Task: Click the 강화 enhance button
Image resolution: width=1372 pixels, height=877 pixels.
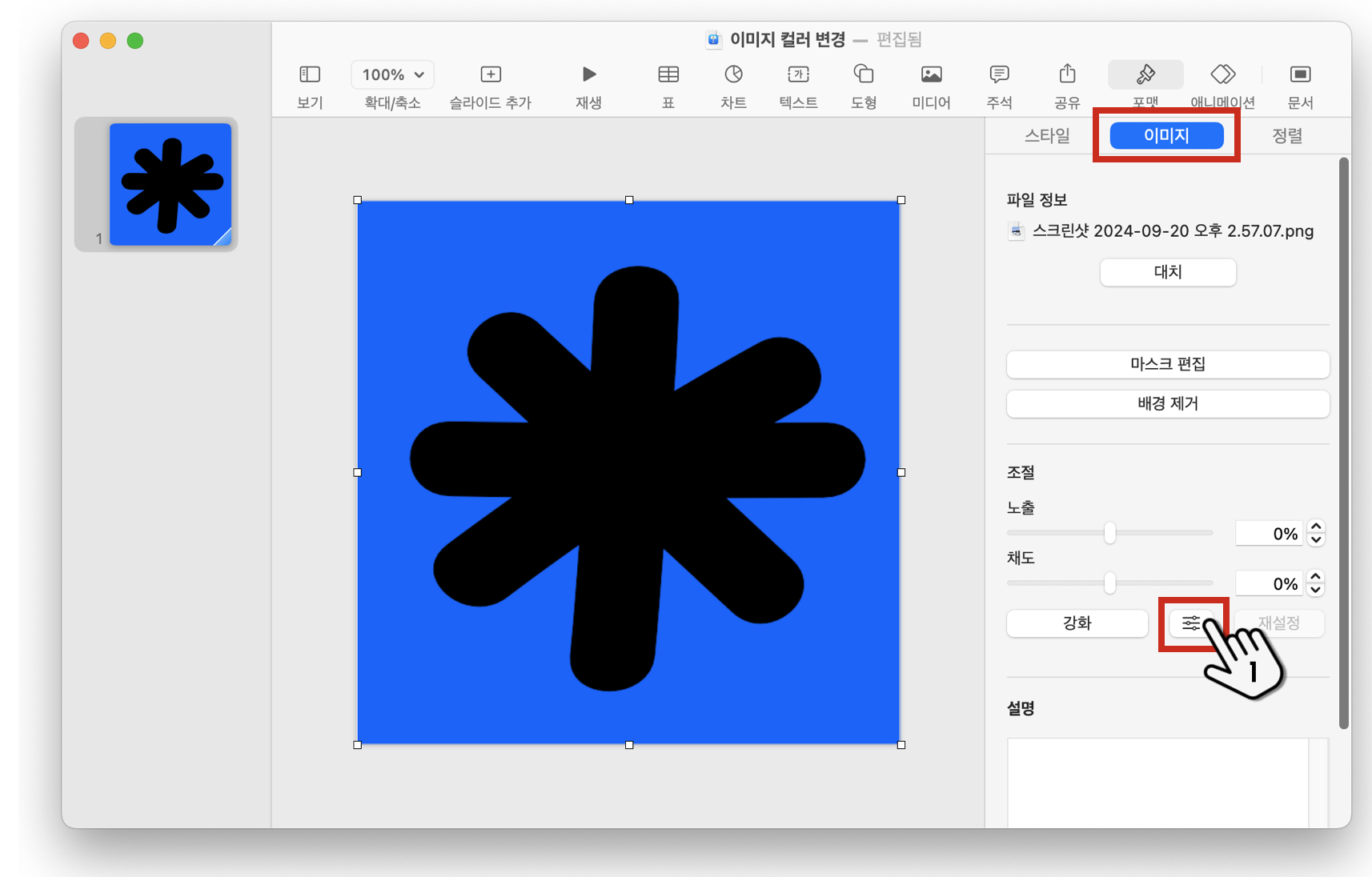Action: (1077, 623)
